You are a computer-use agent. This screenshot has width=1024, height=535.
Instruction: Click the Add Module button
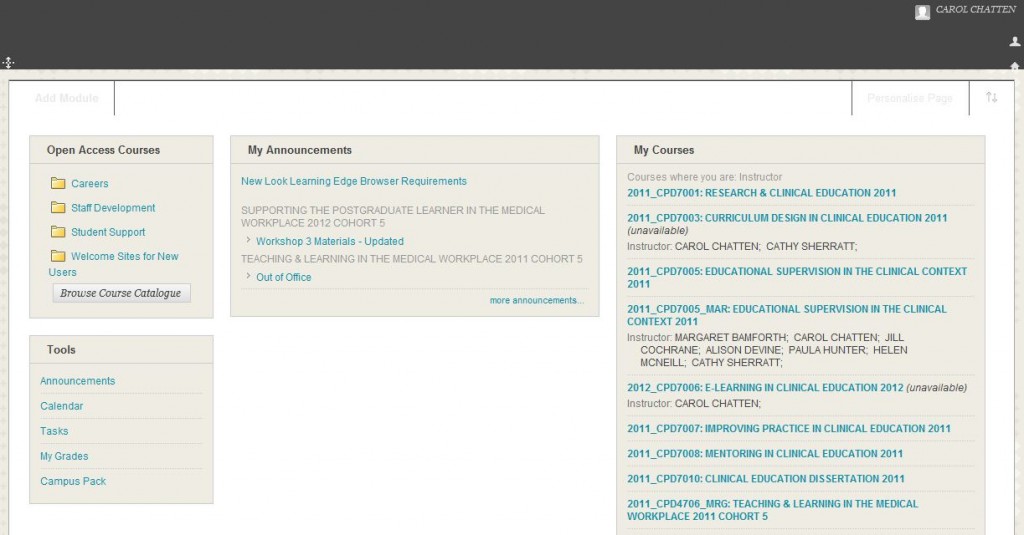[x=66, y=98]
